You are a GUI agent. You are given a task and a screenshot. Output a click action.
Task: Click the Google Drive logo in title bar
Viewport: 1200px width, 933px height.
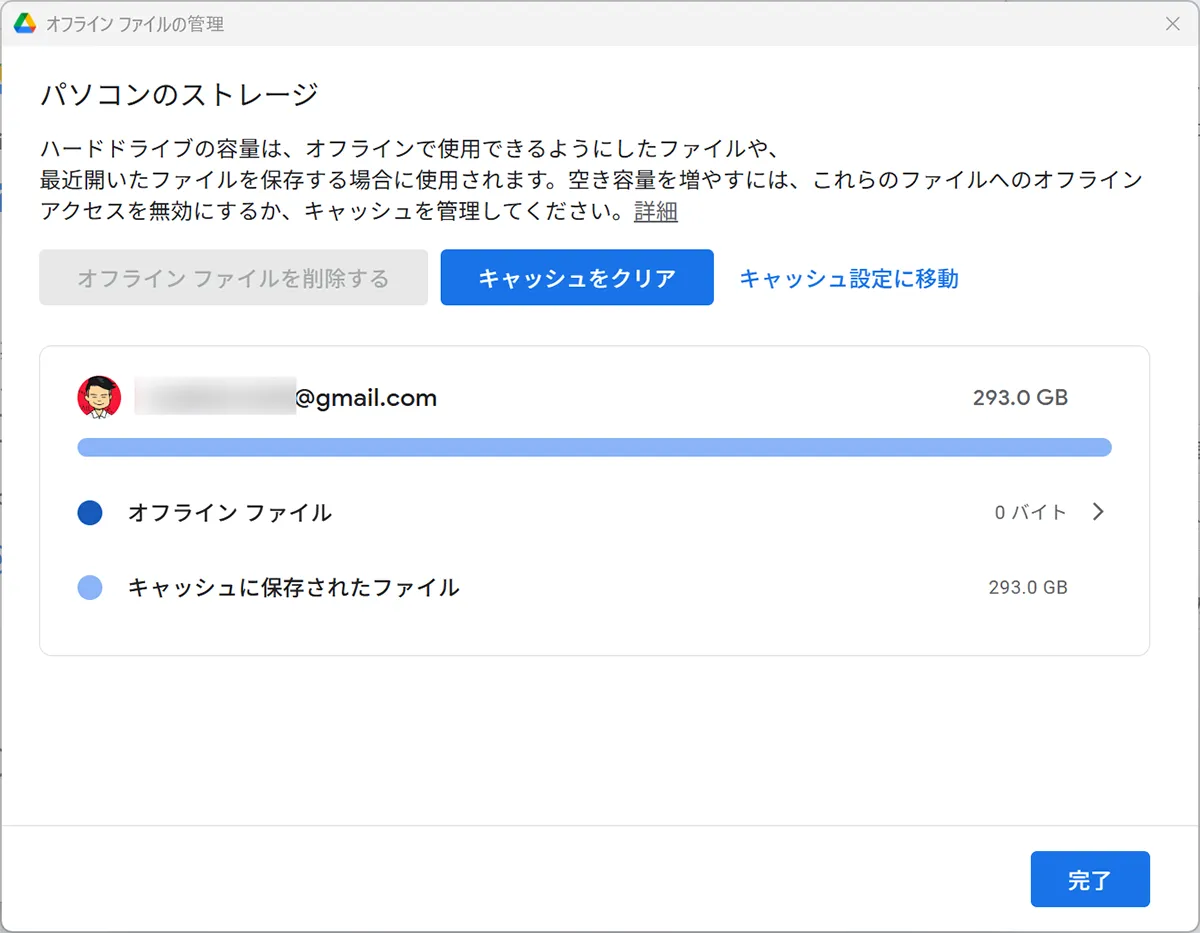pos(25,24)
